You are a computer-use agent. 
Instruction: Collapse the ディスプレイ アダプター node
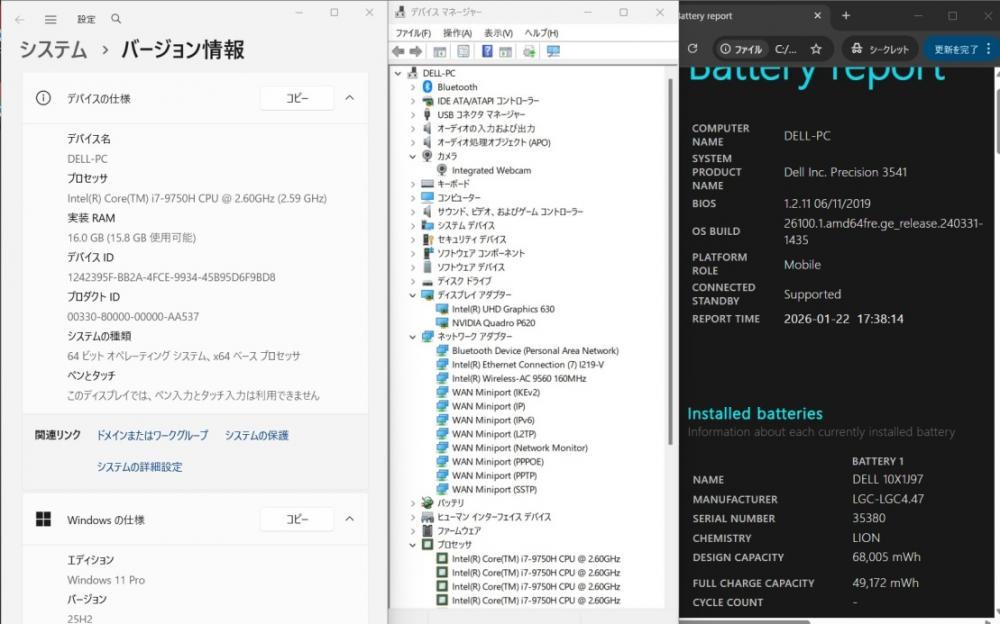tap(413, 295)
